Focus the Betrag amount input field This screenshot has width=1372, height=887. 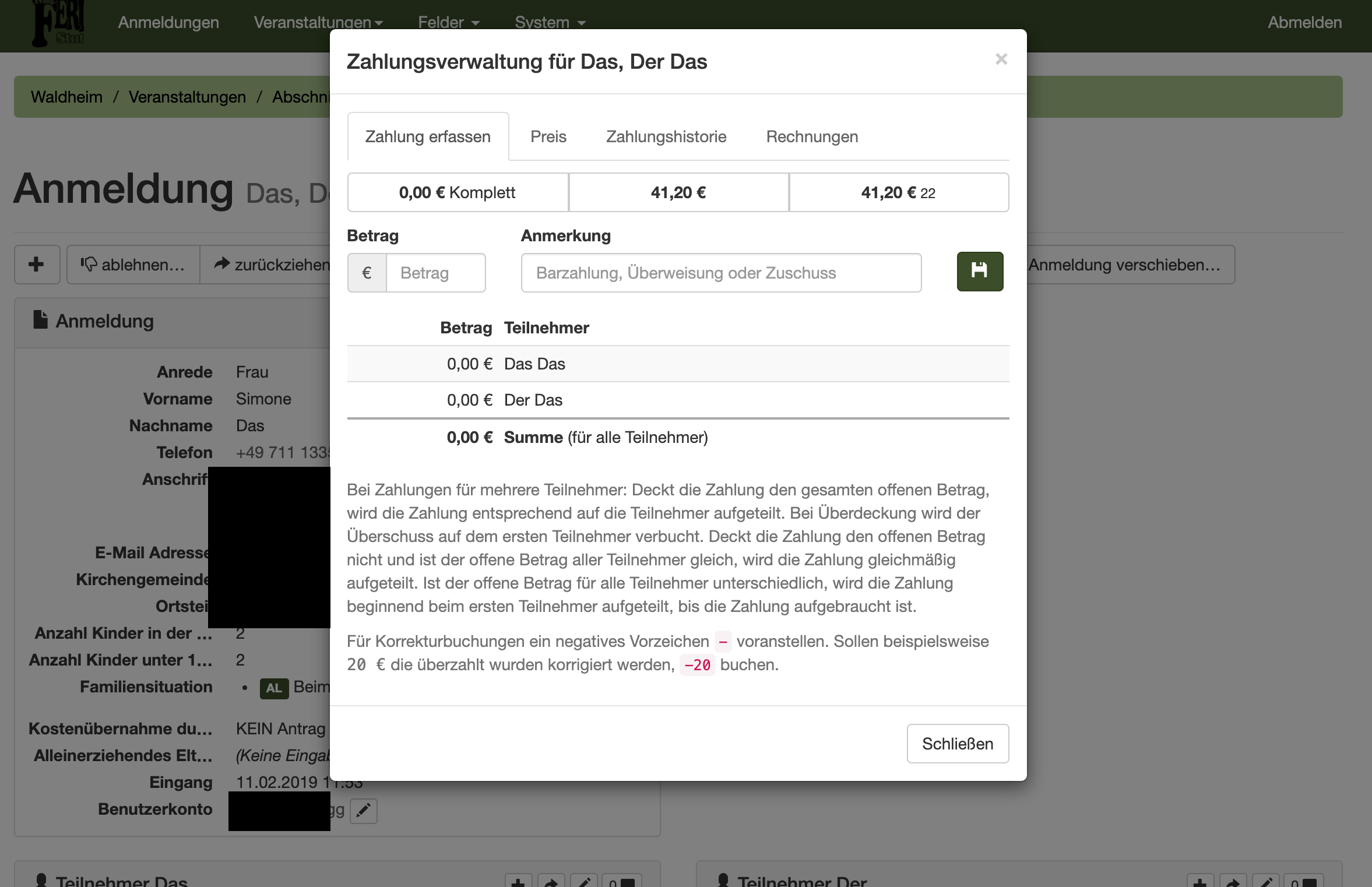(x=436, y=273)
